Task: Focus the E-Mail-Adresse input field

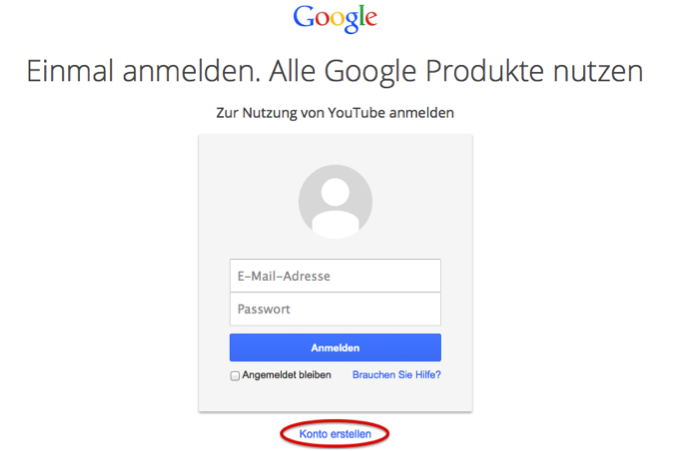Action: coord(335,276)
